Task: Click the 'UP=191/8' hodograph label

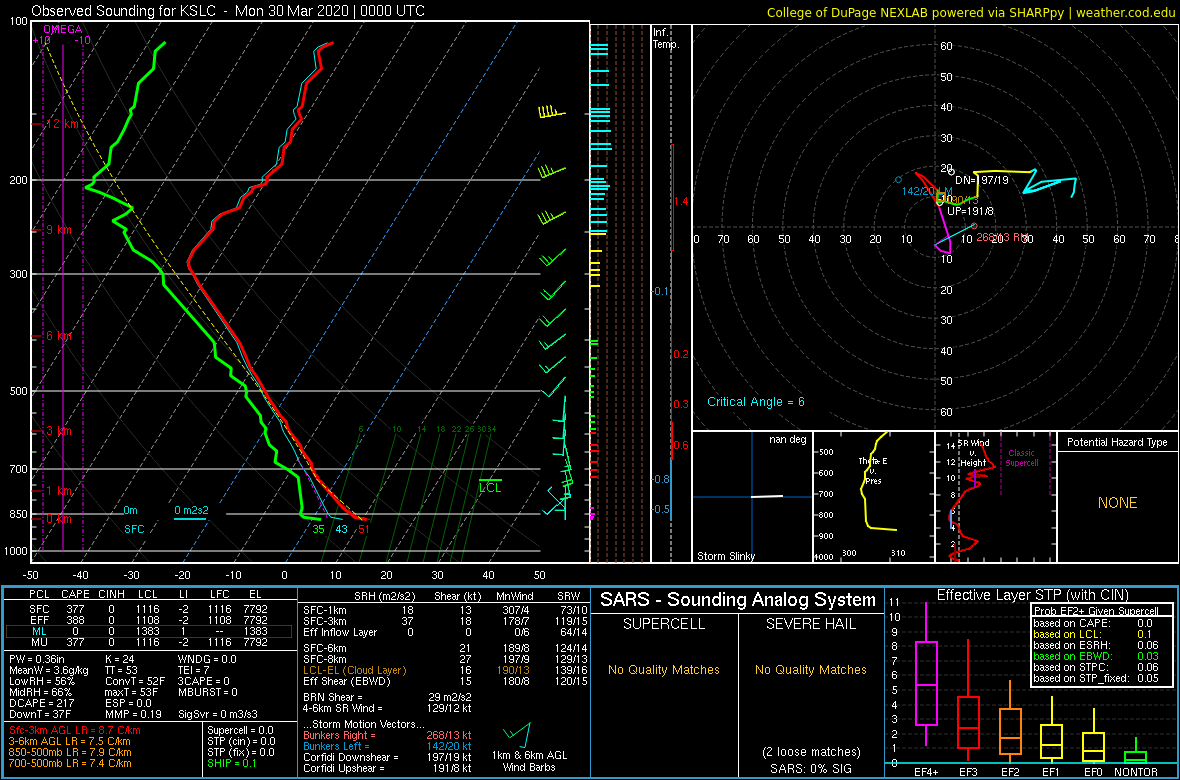Action: 971,212
